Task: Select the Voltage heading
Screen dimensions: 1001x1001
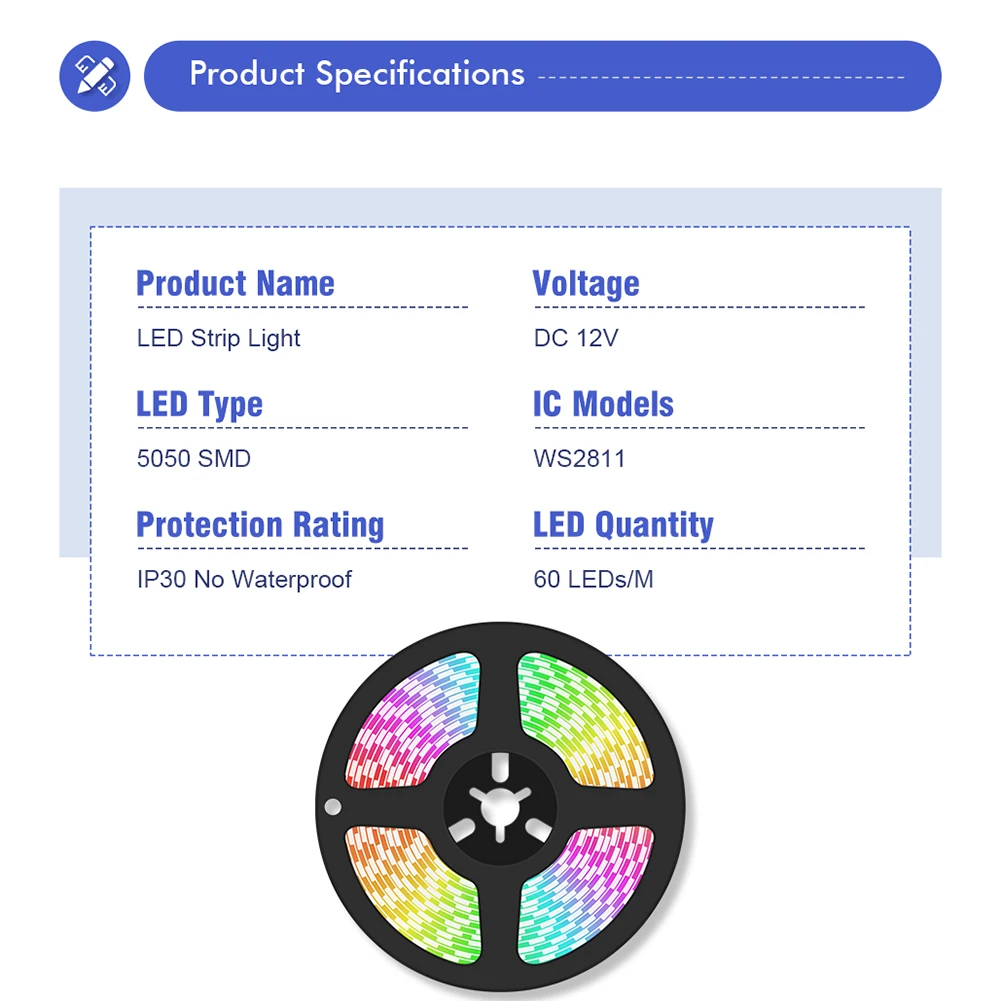Action: click(586, 283)
